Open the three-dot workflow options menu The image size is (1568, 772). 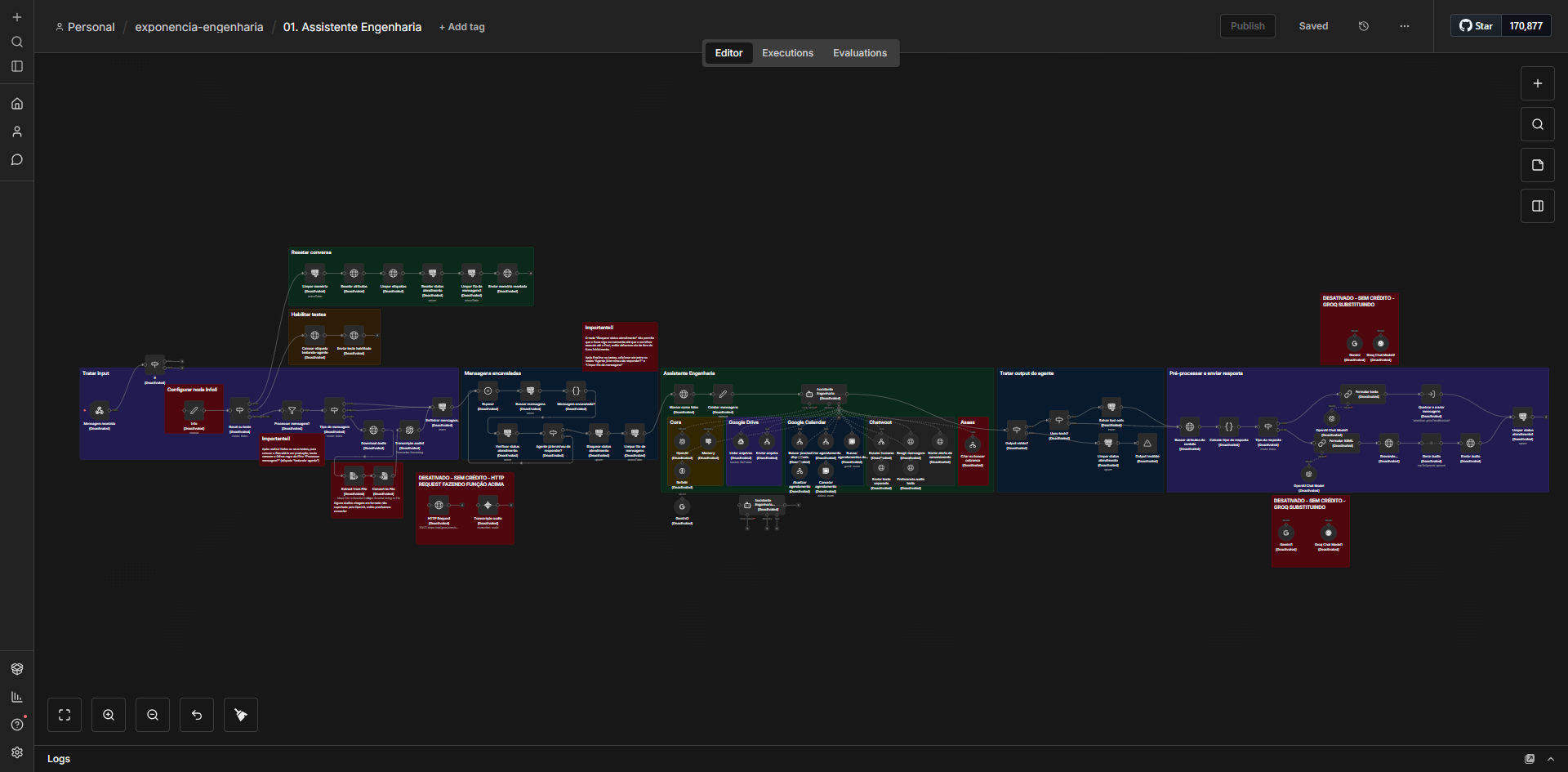coord(1404,26)
